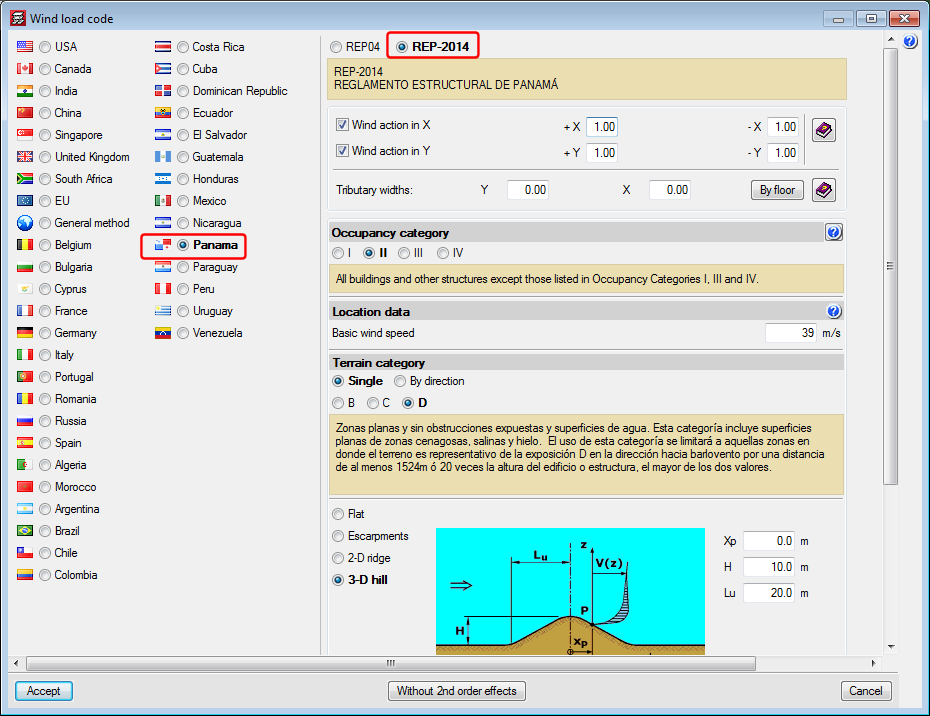The image size is (930, 716).
Task: Toggle the Wind action in X checkbox
Action: [342, 126]
